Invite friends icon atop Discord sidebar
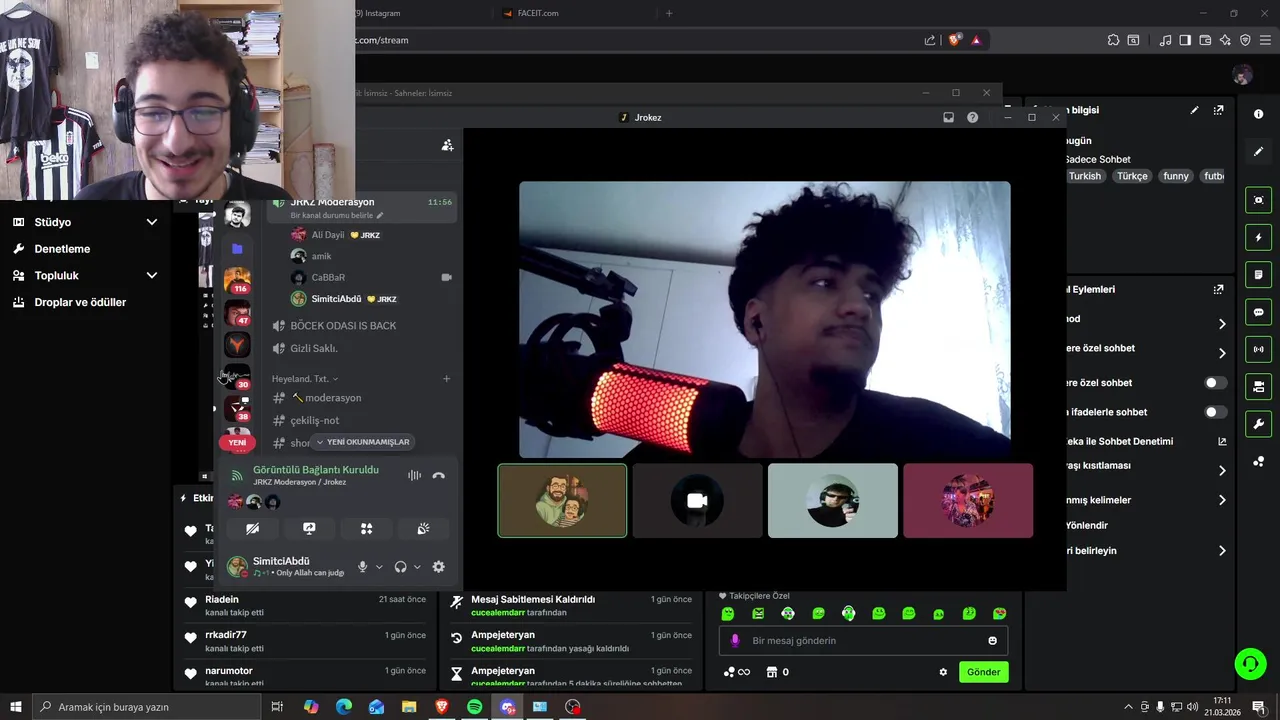The image size is (1280, 720). 447,145
